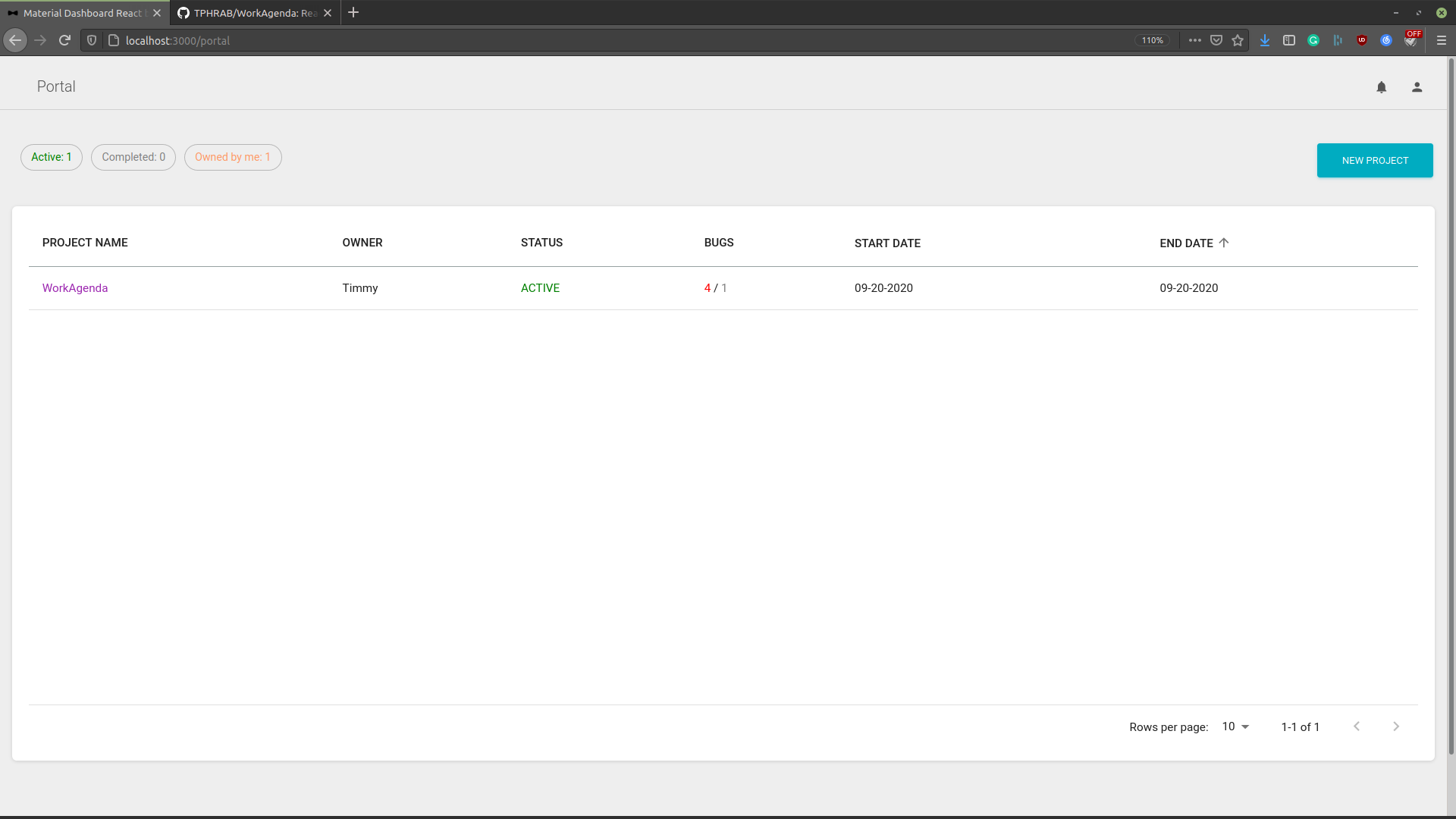Screen dimensions: 1456x819
Task: Reload the portal page
Action: (64, 40)
